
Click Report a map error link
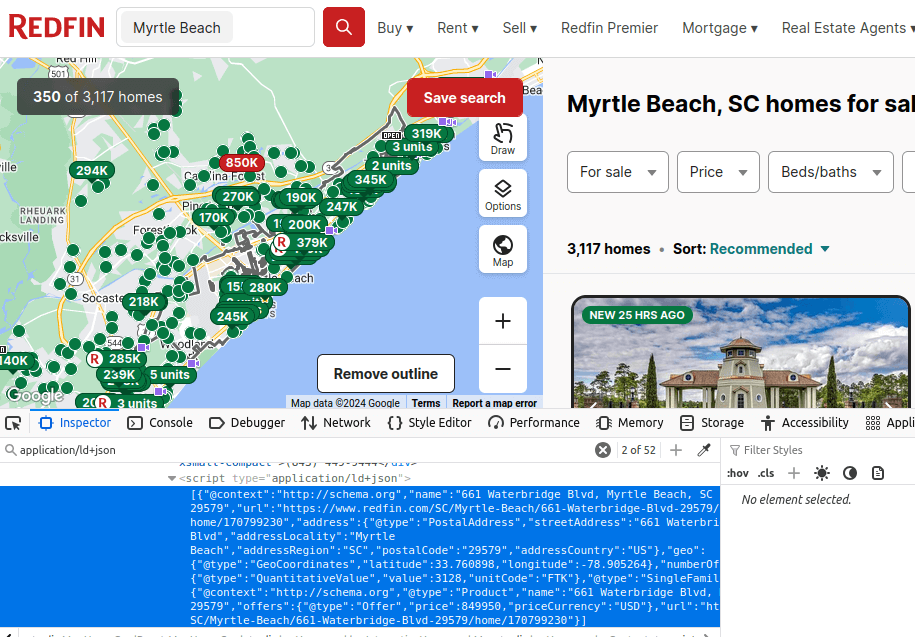tap(494, 403)
